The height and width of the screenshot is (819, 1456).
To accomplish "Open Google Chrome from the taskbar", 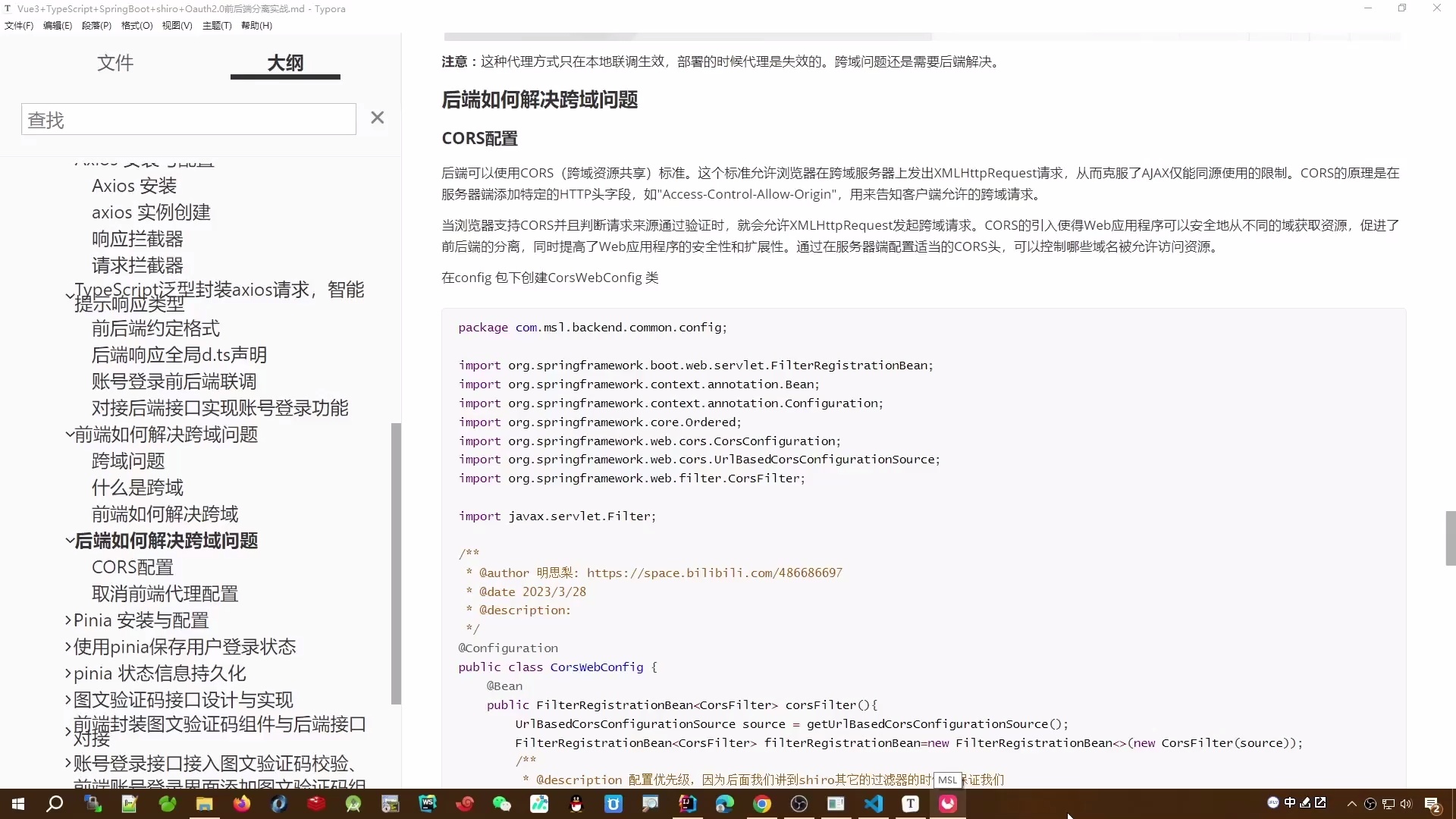I will 762,804.
